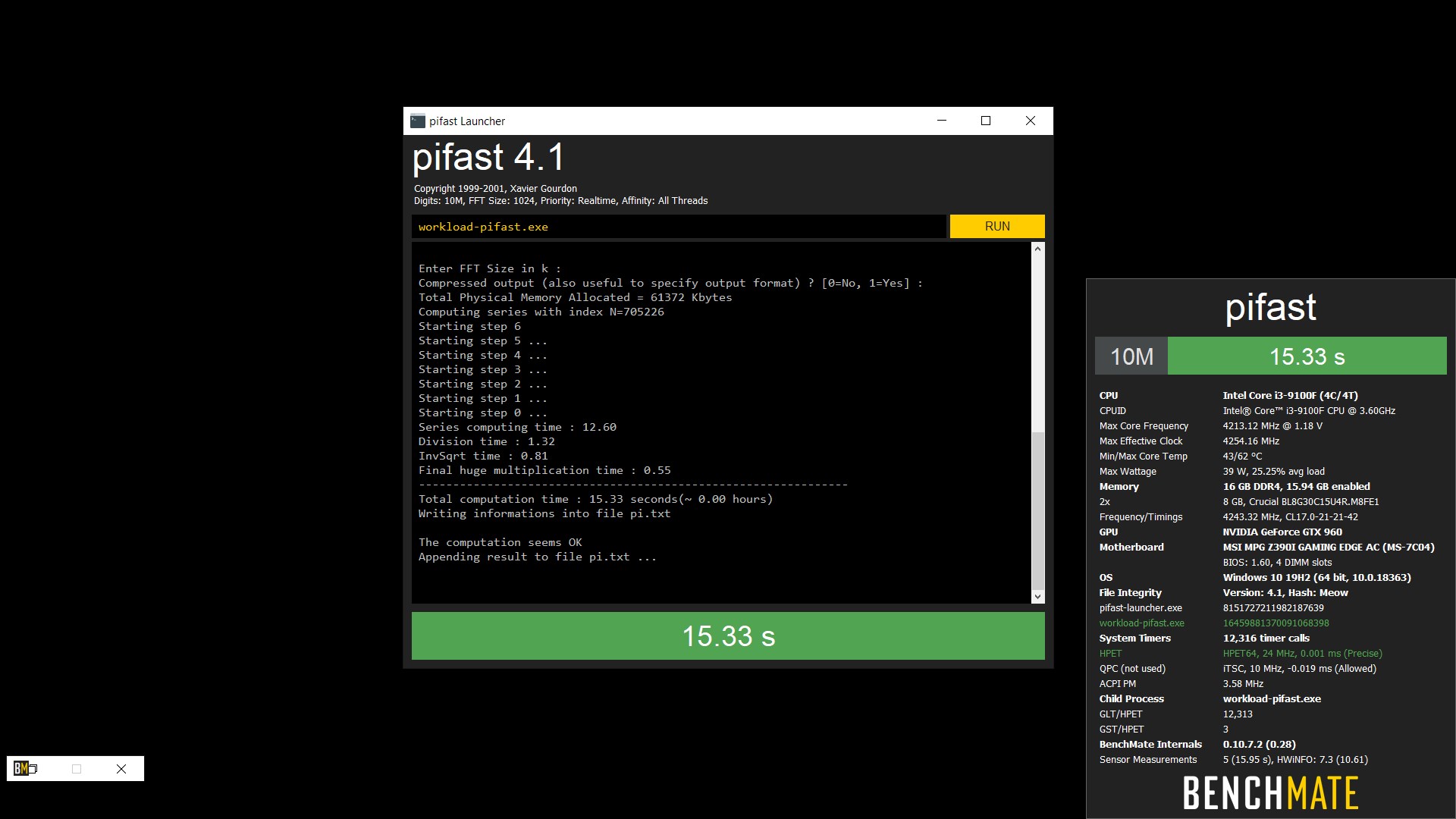1456x819 pixels.
Task: Click the 'Copyright 1999-2001, Xavier Gourdon' line
Action: pos(495,189)
